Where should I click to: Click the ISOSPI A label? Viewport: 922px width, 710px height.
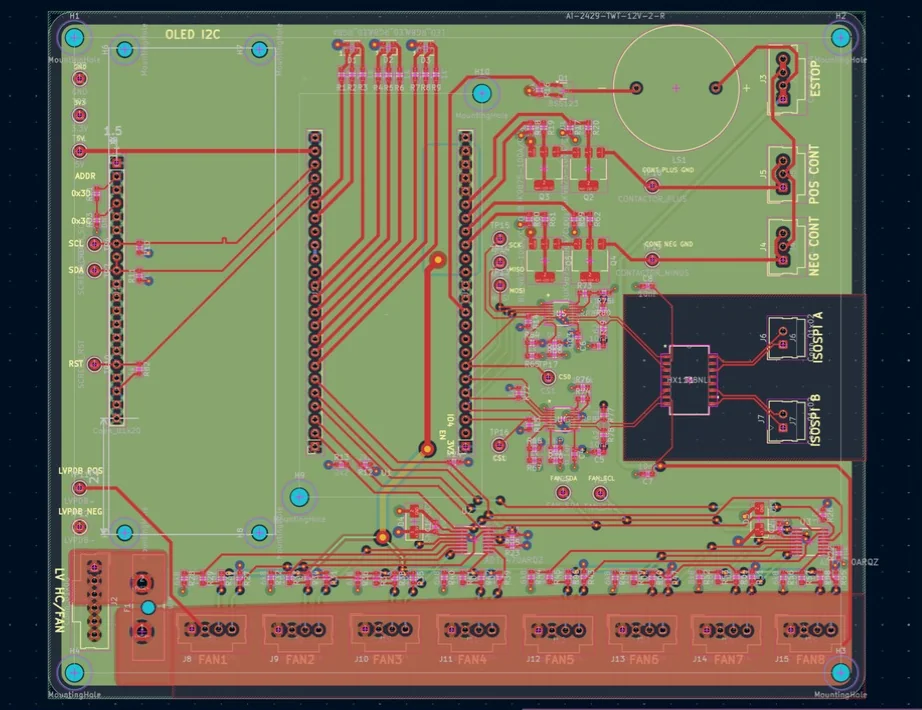pos(817,337)
